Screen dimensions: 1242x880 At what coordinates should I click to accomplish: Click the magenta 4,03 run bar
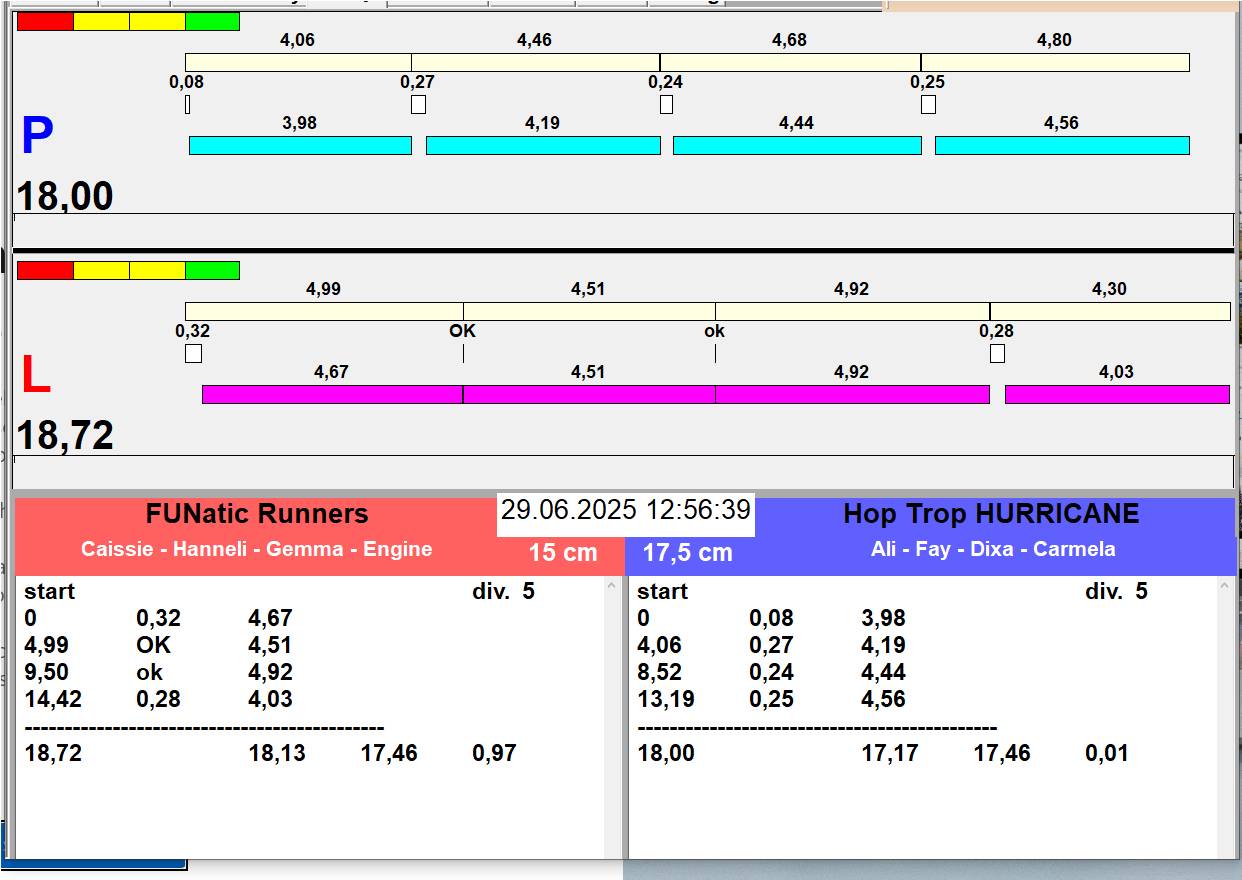tap(1116, 395)
